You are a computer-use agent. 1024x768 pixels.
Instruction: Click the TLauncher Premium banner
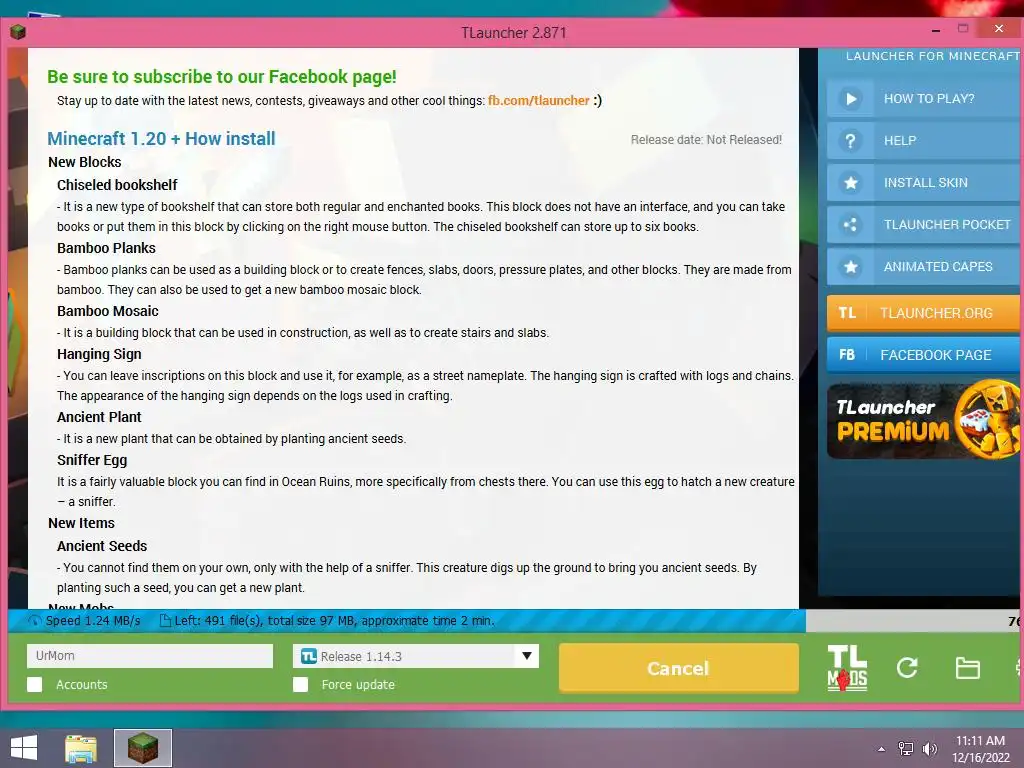[923, 420]
